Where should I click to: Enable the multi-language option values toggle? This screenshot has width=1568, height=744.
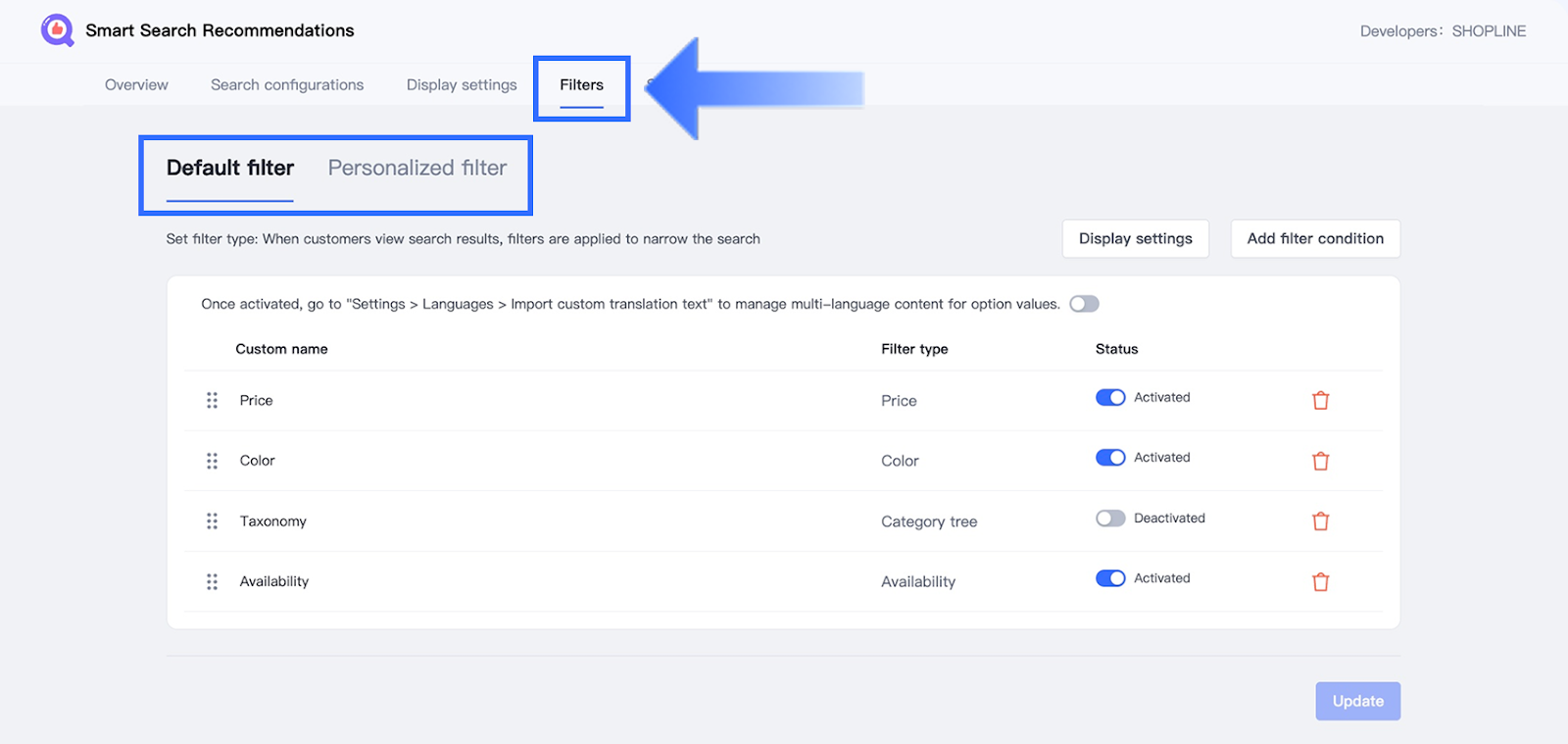1084,304
